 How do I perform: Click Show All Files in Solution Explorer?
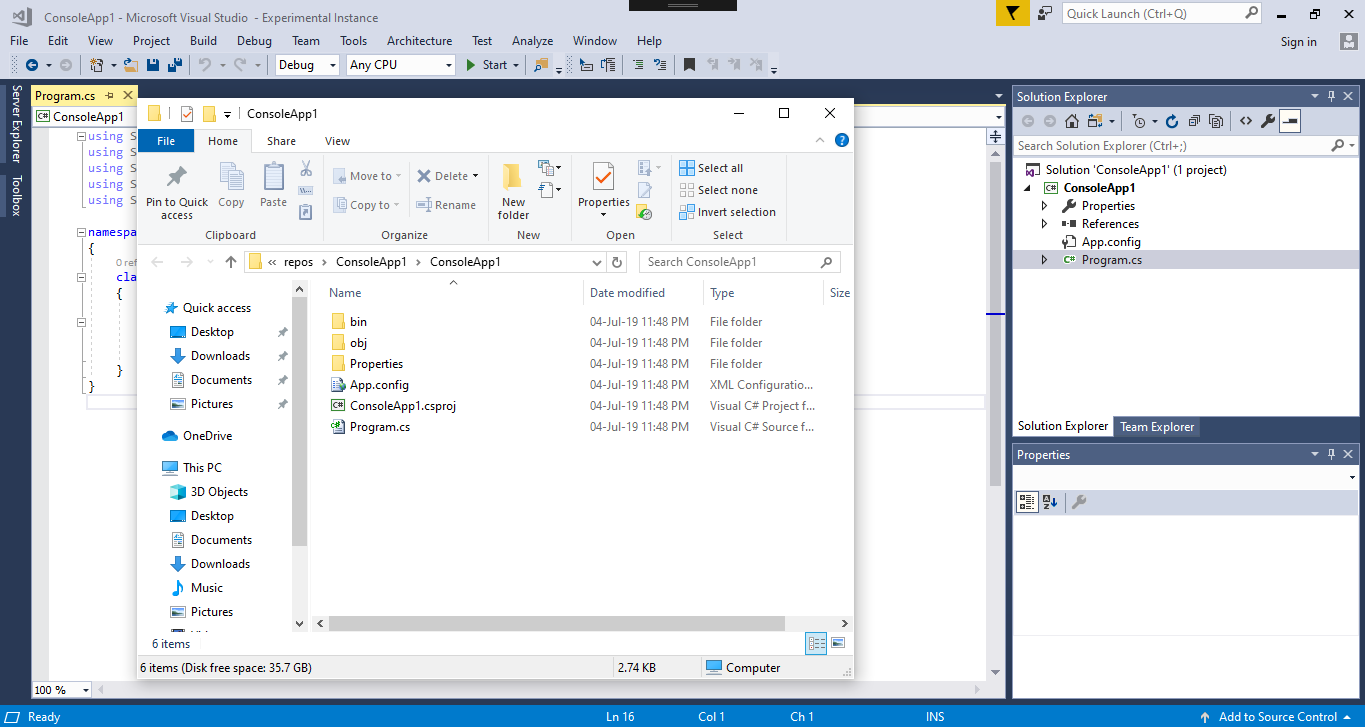(x=1216, y=121)
